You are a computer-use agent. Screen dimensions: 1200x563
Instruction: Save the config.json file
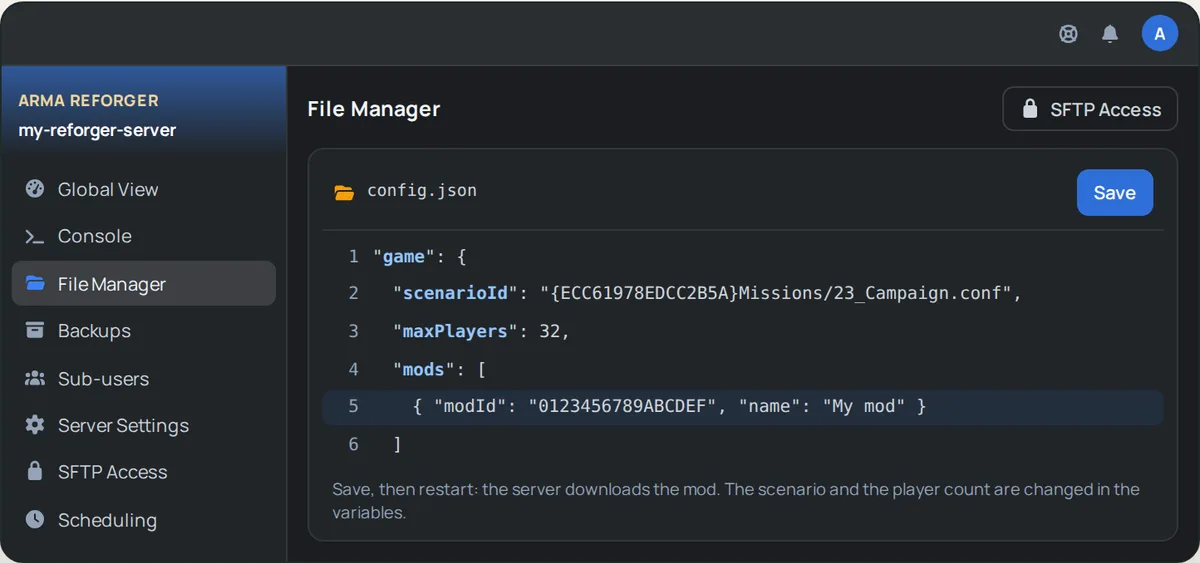pyautogui.click(x=1115, y=193)
